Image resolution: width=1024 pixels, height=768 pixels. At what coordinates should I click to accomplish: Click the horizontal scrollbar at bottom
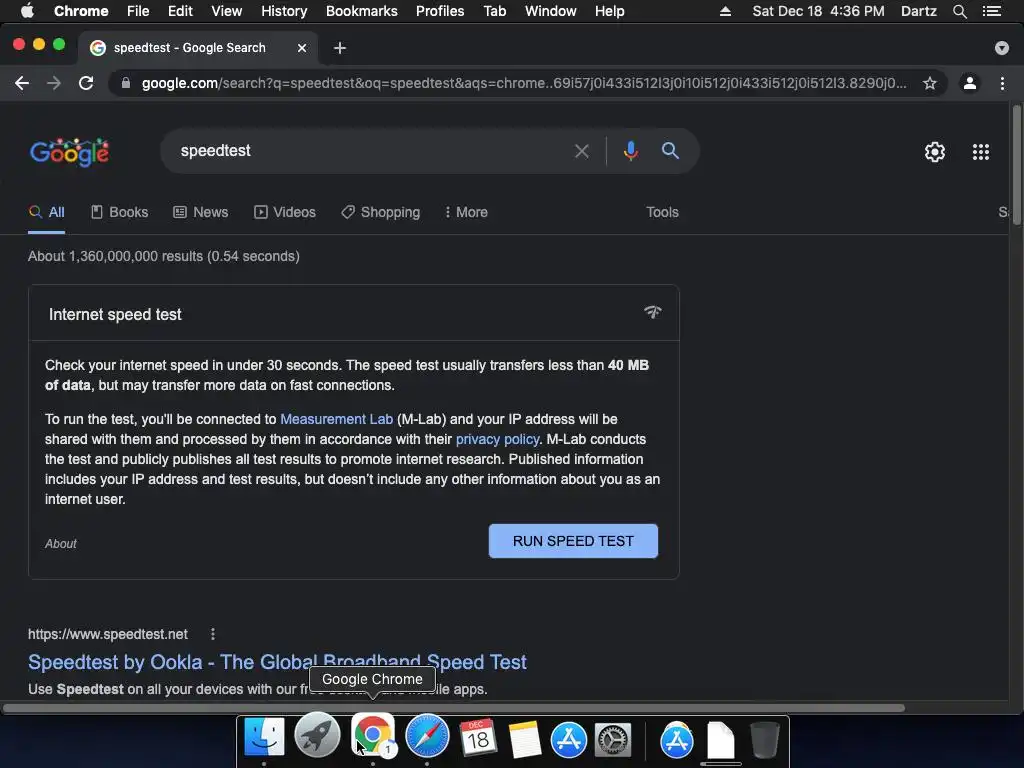pos(454,708)
